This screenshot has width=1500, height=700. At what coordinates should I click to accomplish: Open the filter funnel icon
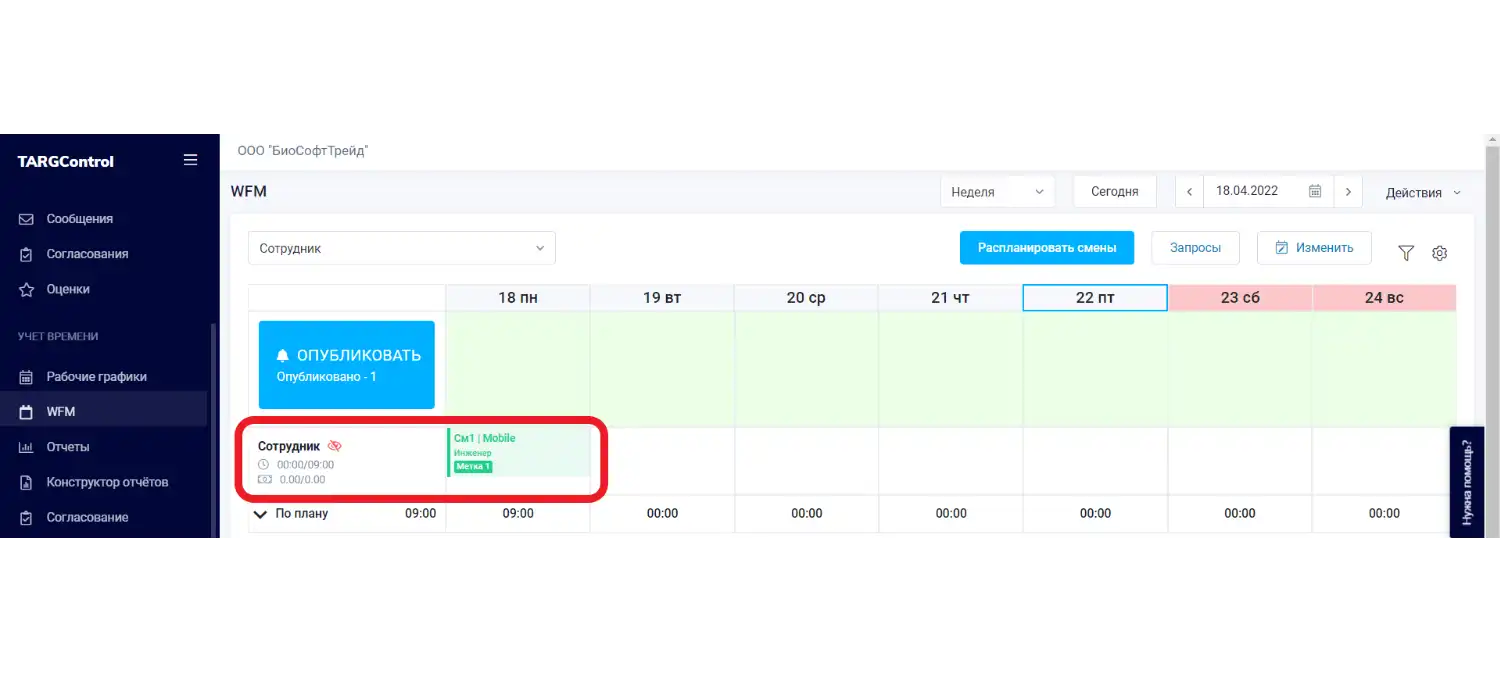pos(1406,253)
